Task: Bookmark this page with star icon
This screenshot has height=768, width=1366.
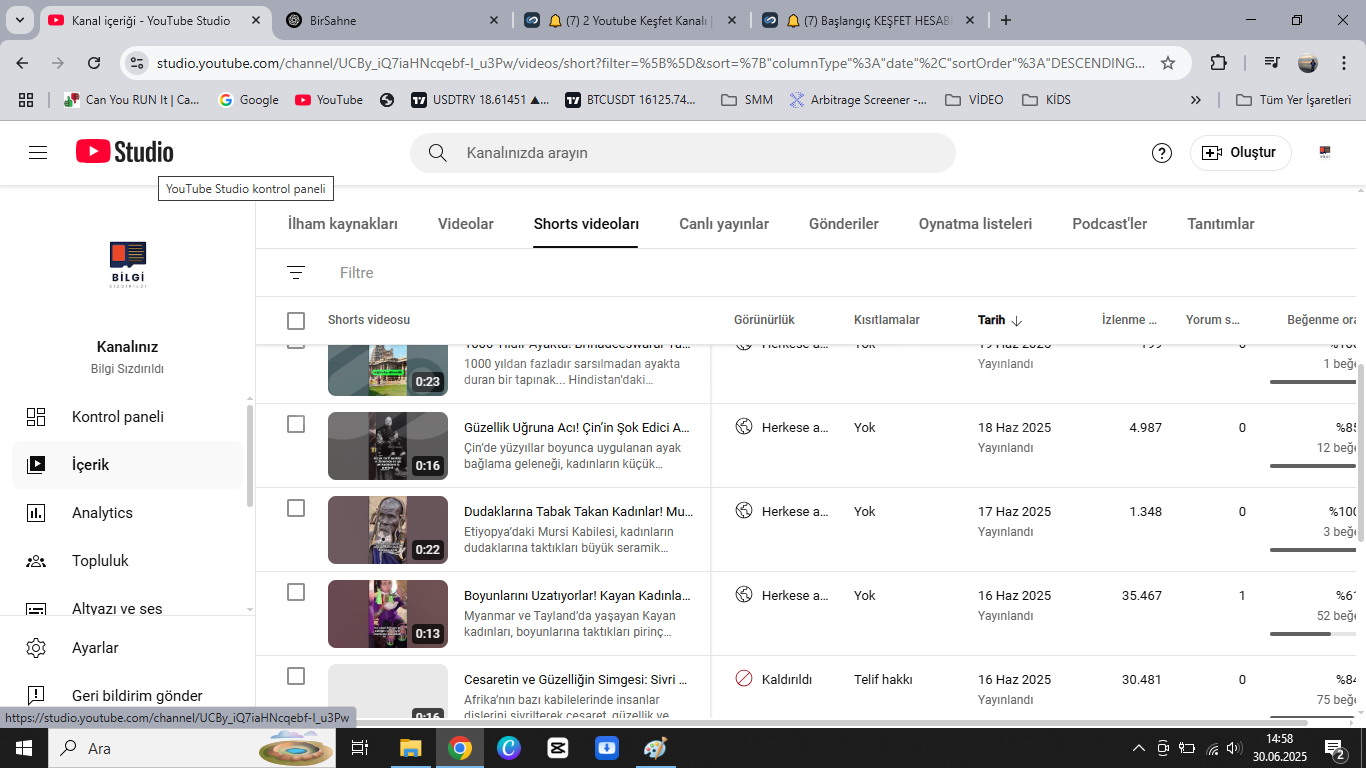Action: pos(1168,63)
